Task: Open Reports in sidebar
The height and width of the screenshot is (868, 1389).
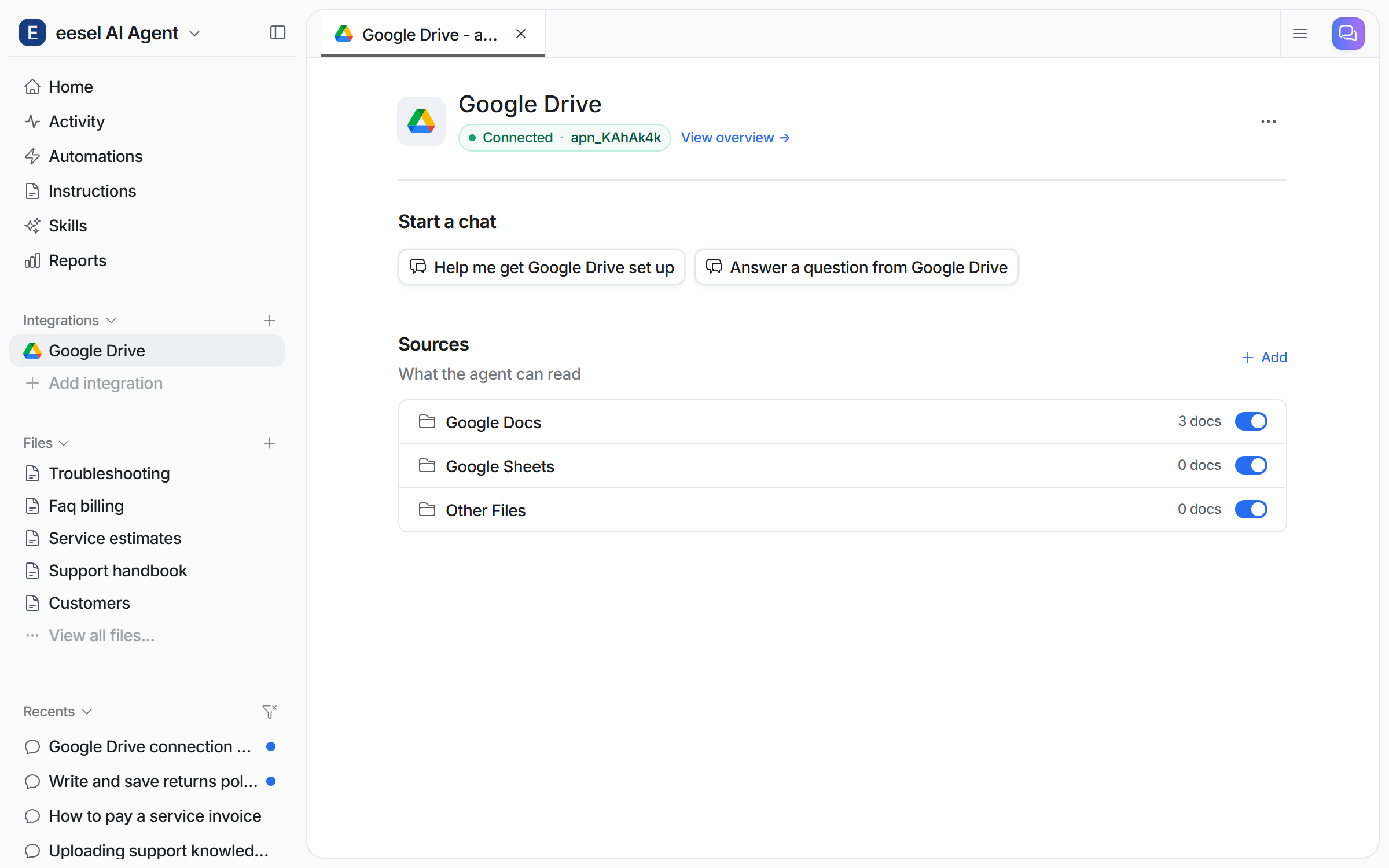Action: pyautogui.click(x=147, y=260)
